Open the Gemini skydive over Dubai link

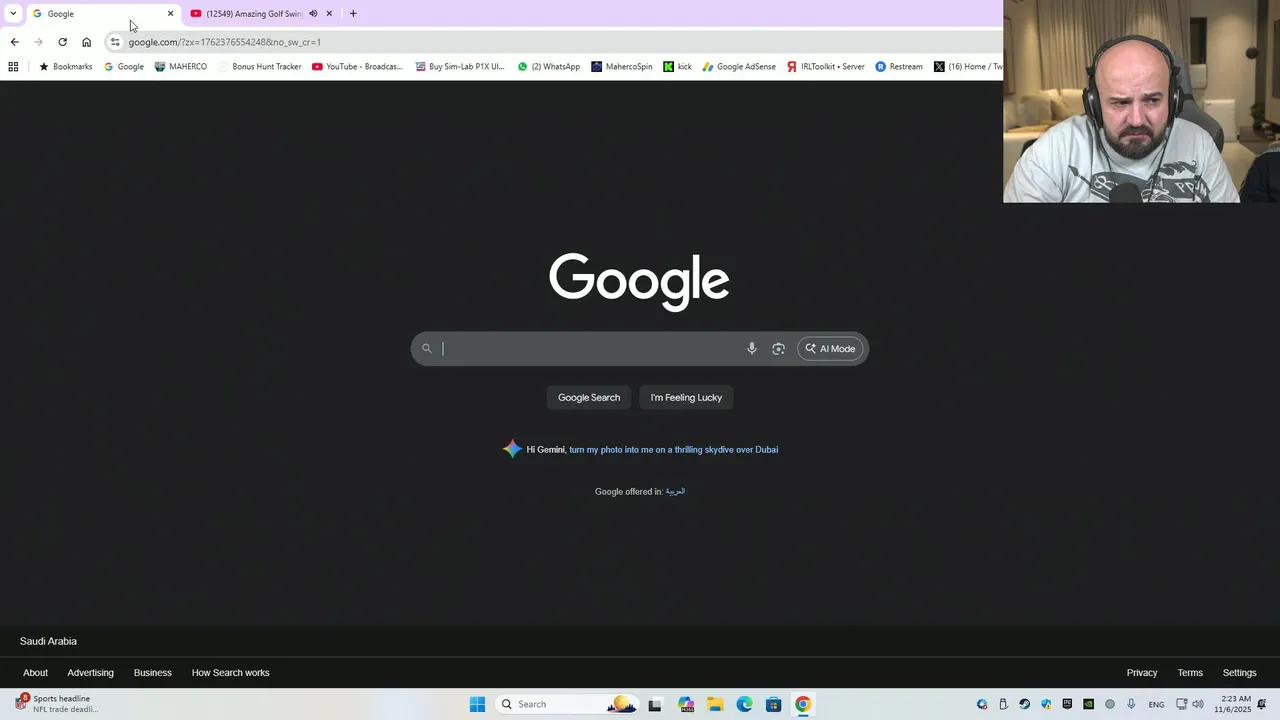673,450
